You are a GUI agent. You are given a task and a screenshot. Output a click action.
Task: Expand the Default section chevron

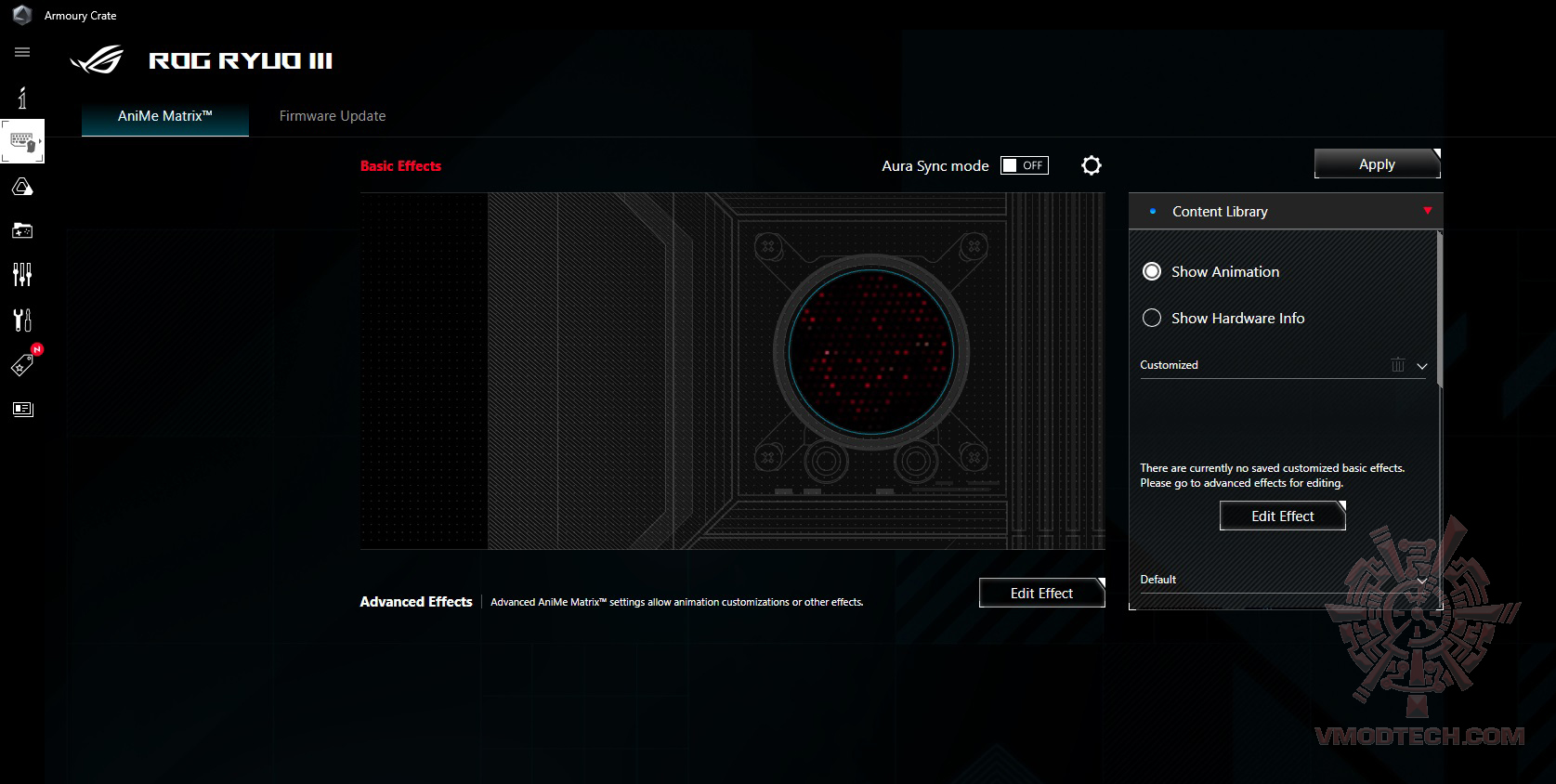[x=1421, y=581]
